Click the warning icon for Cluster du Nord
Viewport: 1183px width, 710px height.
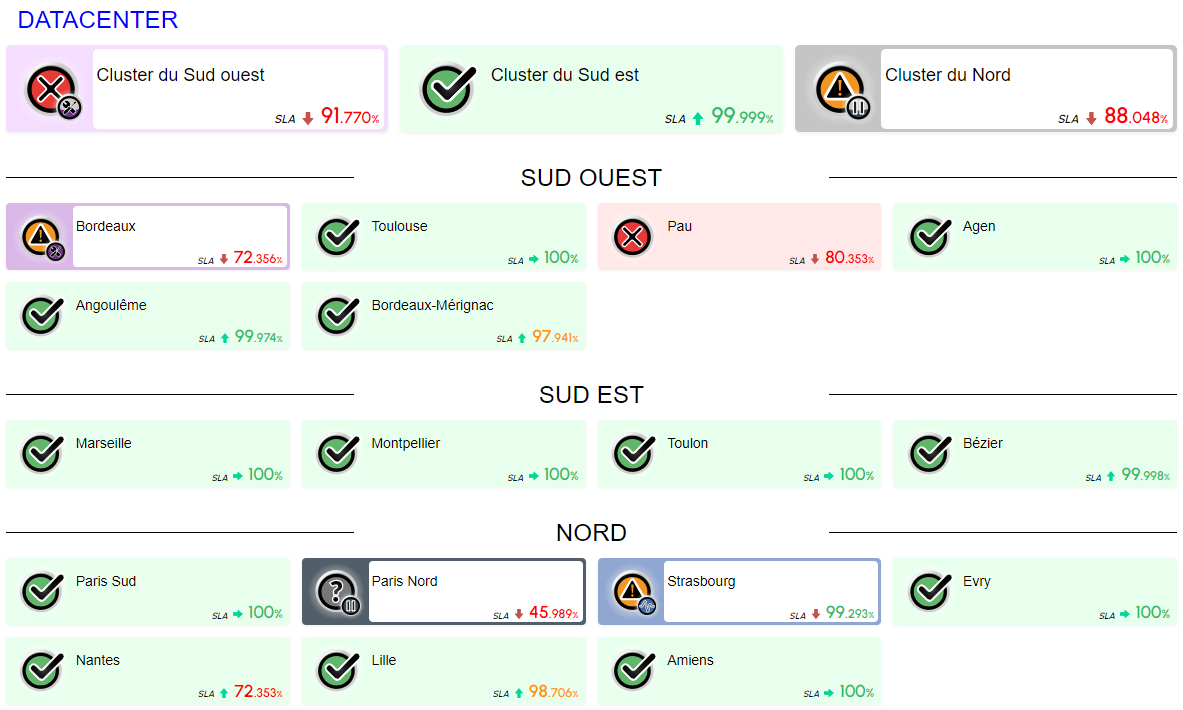point(838,88)
